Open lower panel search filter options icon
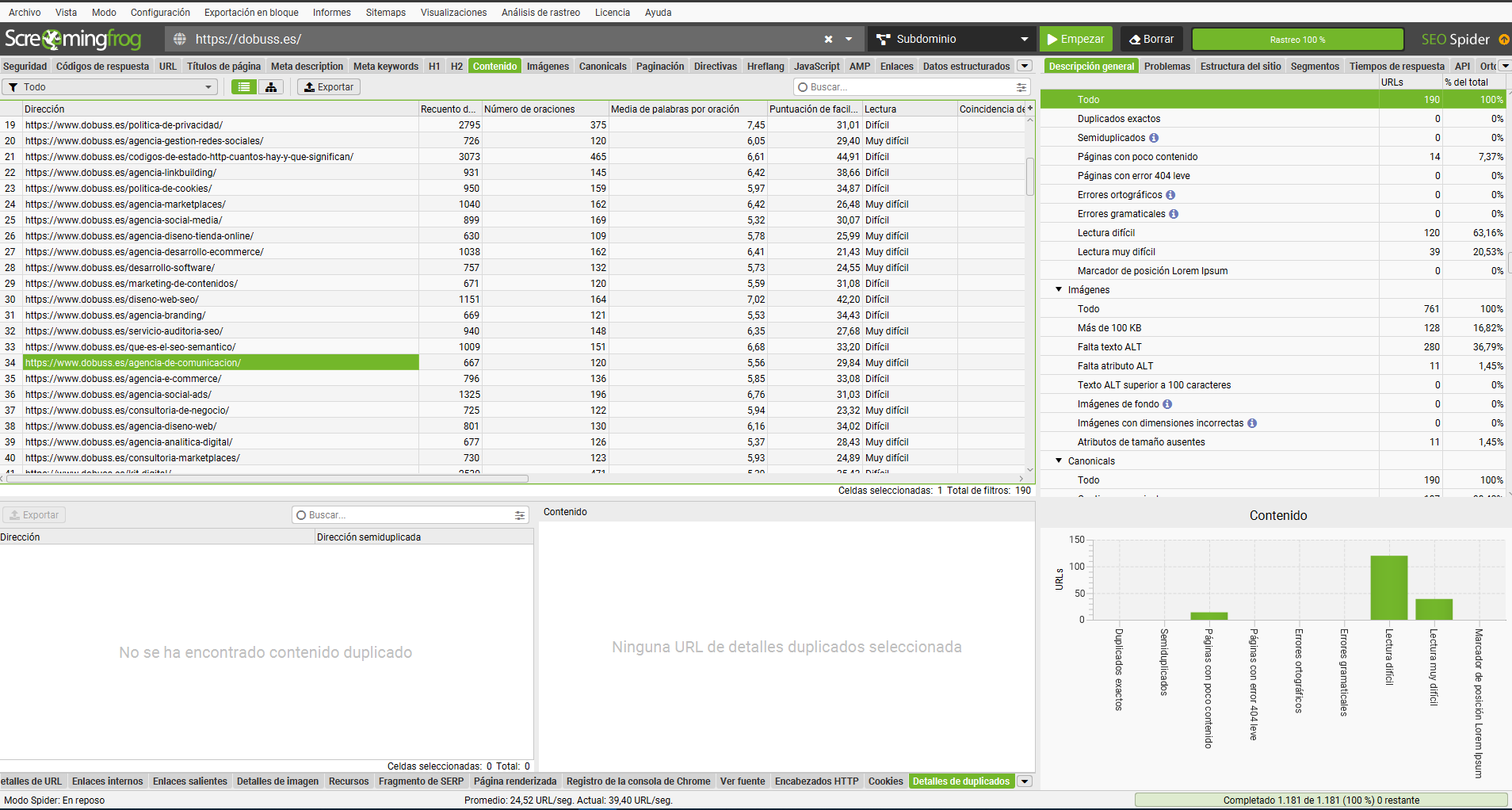The image size is (1512, 810). pyautogui.click(x=520, y=514)
